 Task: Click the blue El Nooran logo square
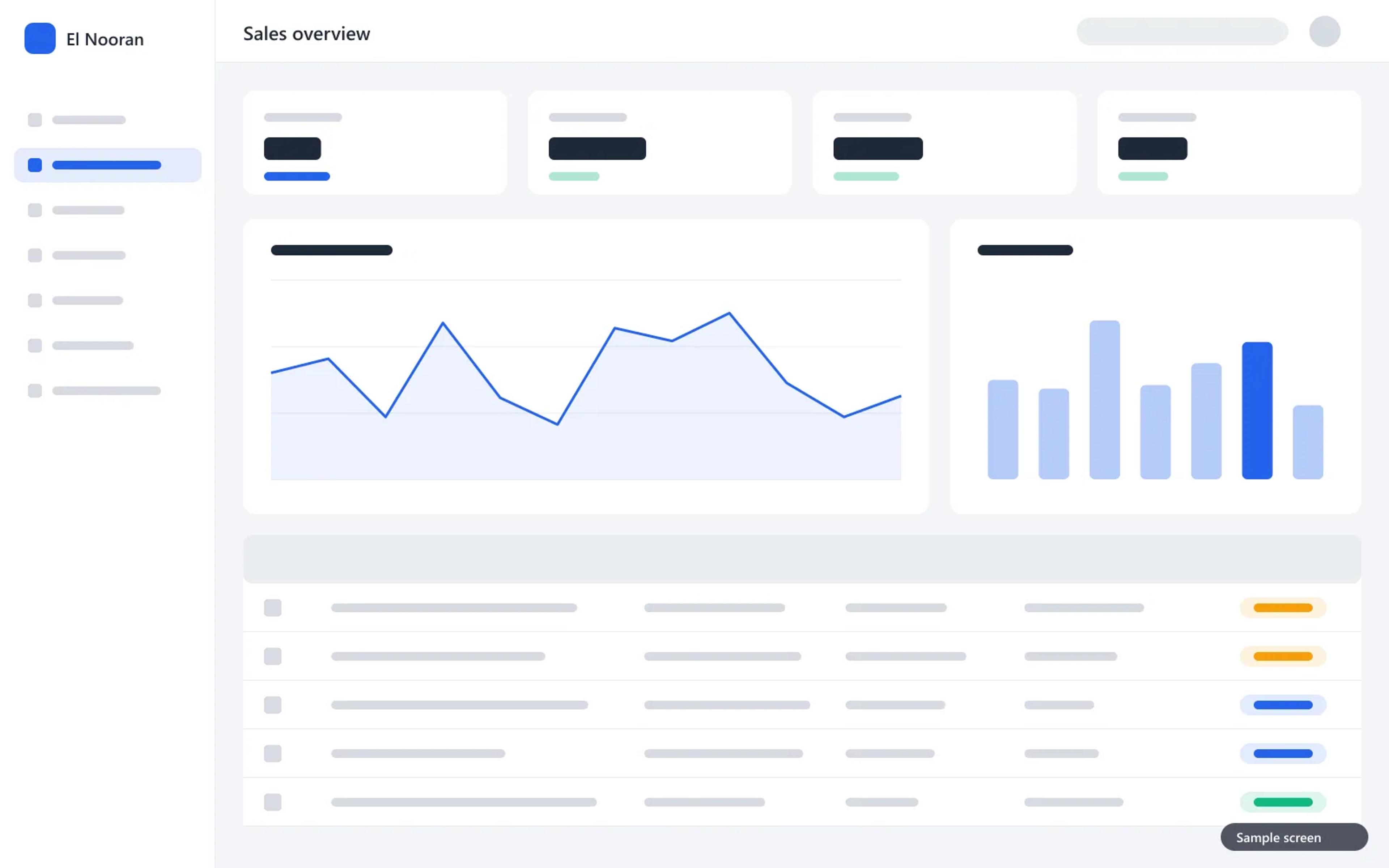pos(39,38)
